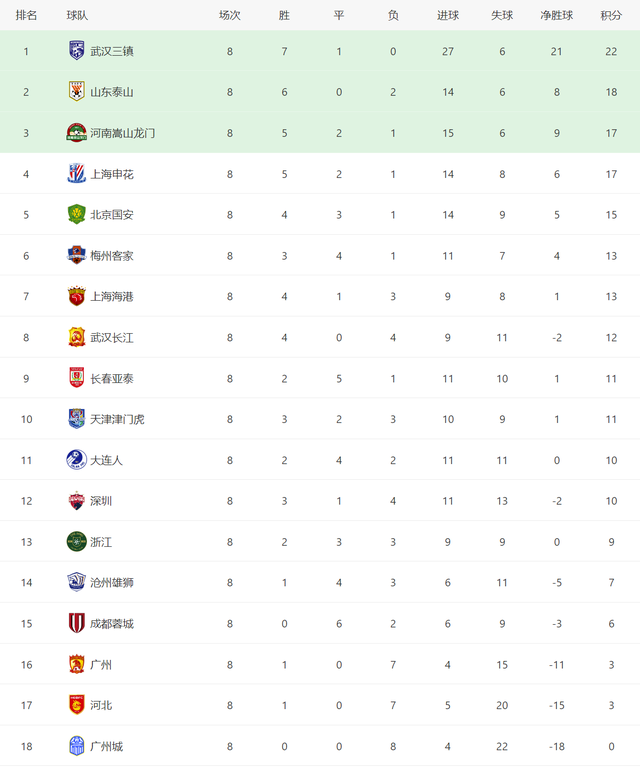Sort by the 积分 column header
Screen dimensions: 640x774
(x=611, y=15)
